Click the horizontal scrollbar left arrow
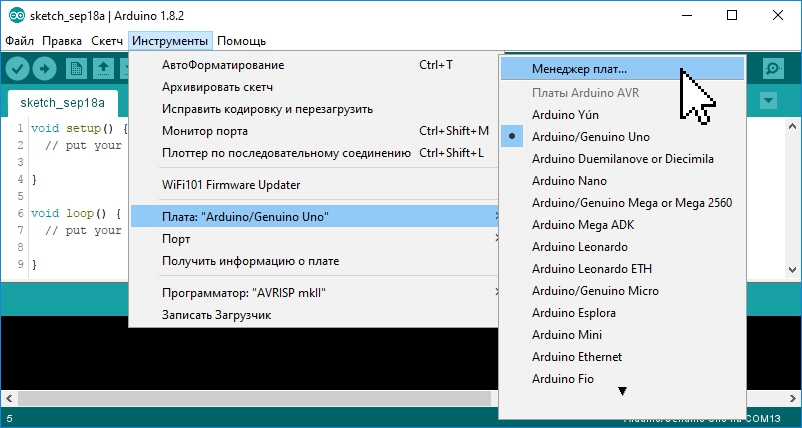802x428 pixels. tap(9, 398)
